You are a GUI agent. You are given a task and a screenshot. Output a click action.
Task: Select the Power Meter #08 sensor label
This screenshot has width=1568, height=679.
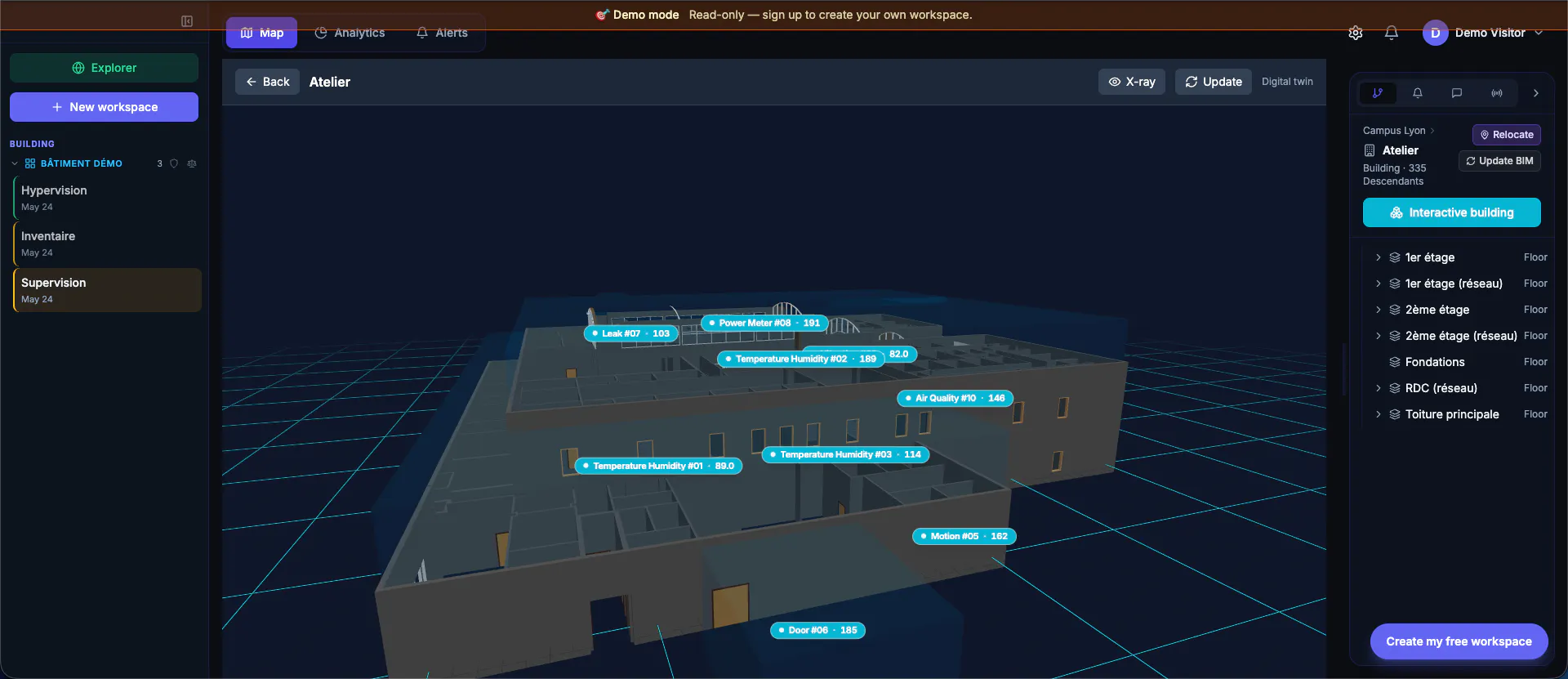click(x=764, y=323)
